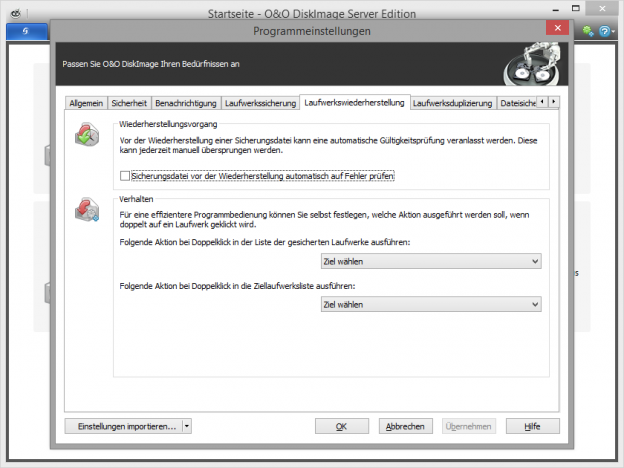
Task: Open Hilfe from the dialog
Action: [532, 426]
